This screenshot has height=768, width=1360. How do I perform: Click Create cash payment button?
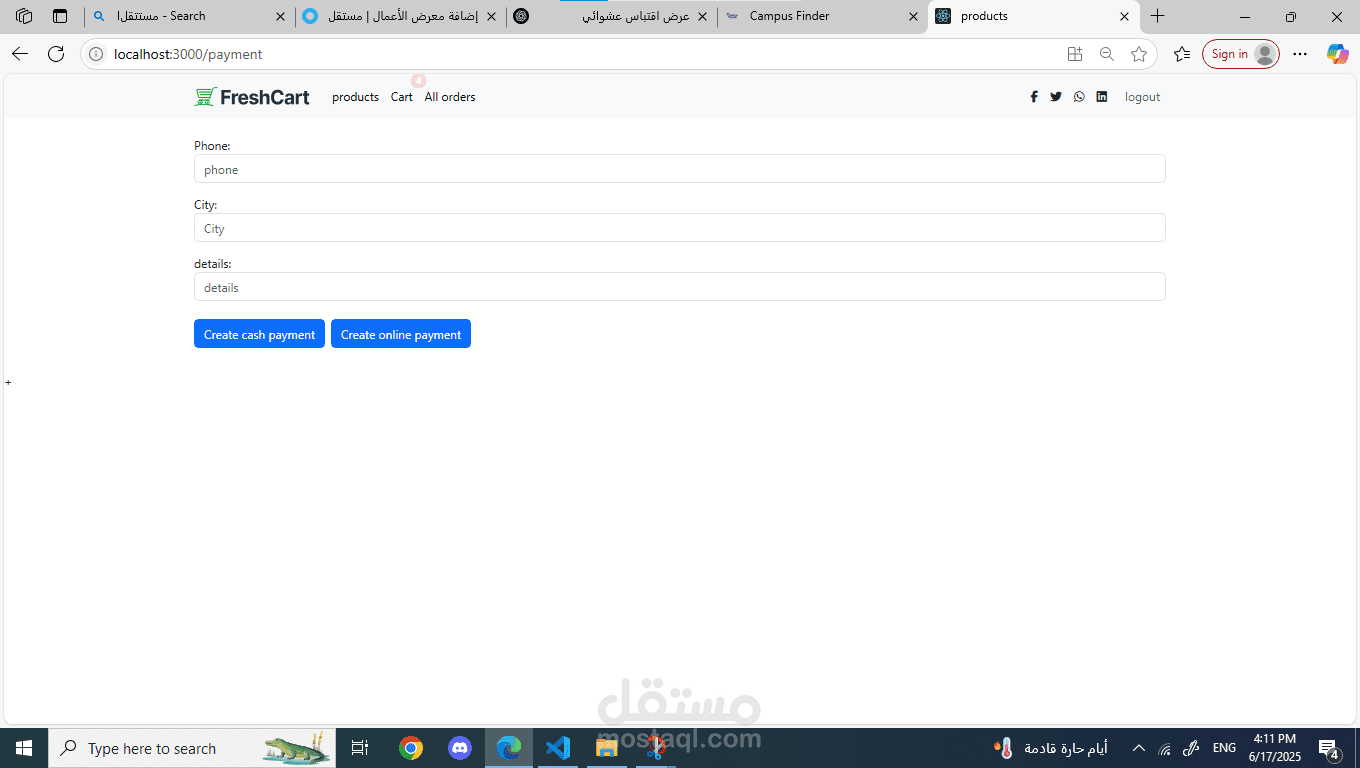tap(259, 334)
